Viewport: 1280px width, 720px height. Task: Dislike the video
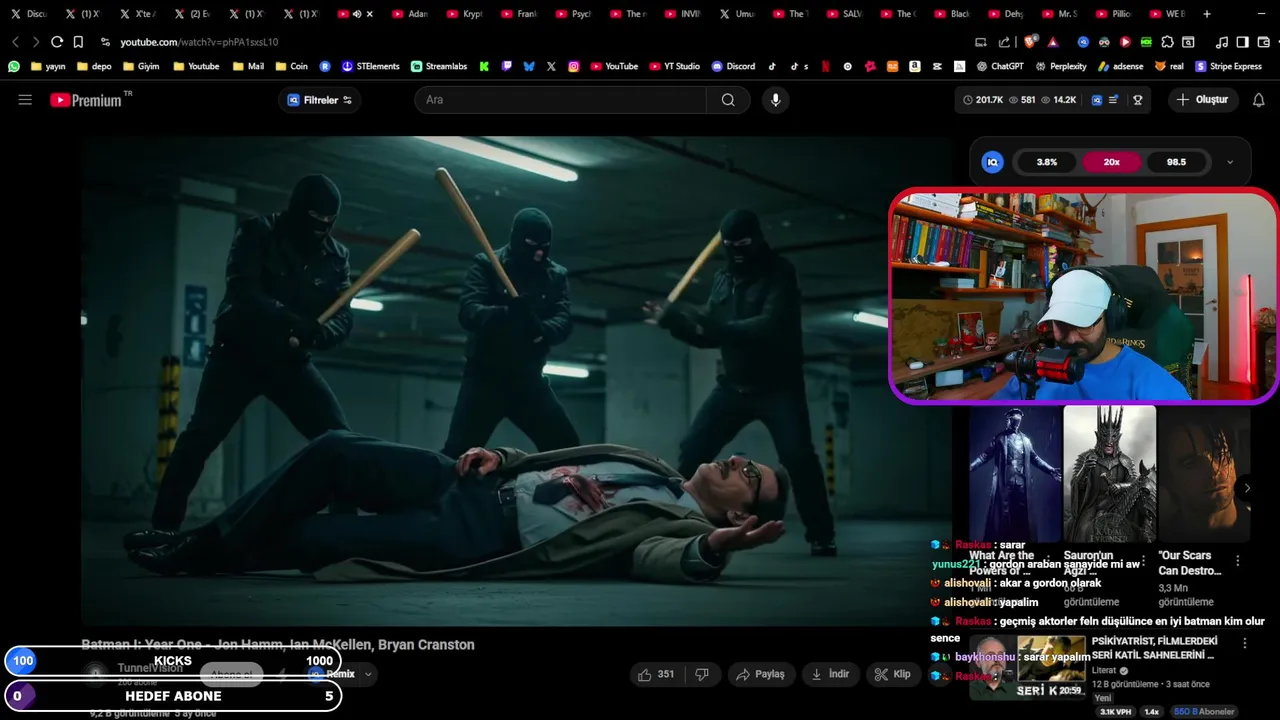(702, 674)
